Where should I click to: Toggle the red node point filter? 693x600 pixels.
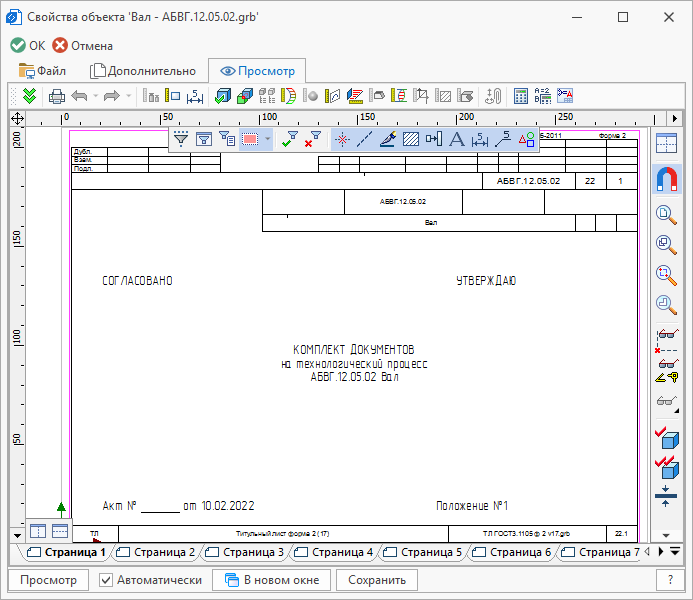tap(342, 139)
